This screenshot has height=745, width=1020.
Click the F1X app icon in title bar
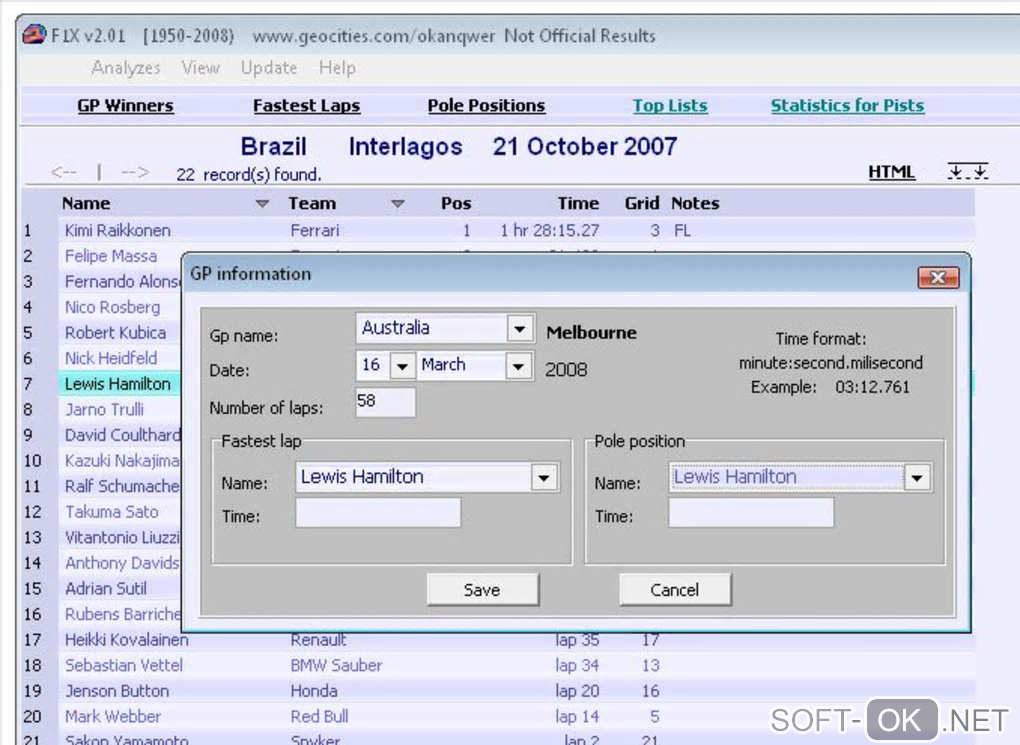34,34
